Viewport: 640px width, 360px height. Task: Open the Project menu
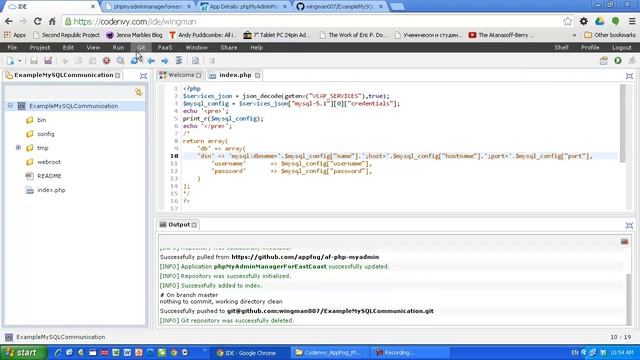pyautogui.click(x=40, y=47)
